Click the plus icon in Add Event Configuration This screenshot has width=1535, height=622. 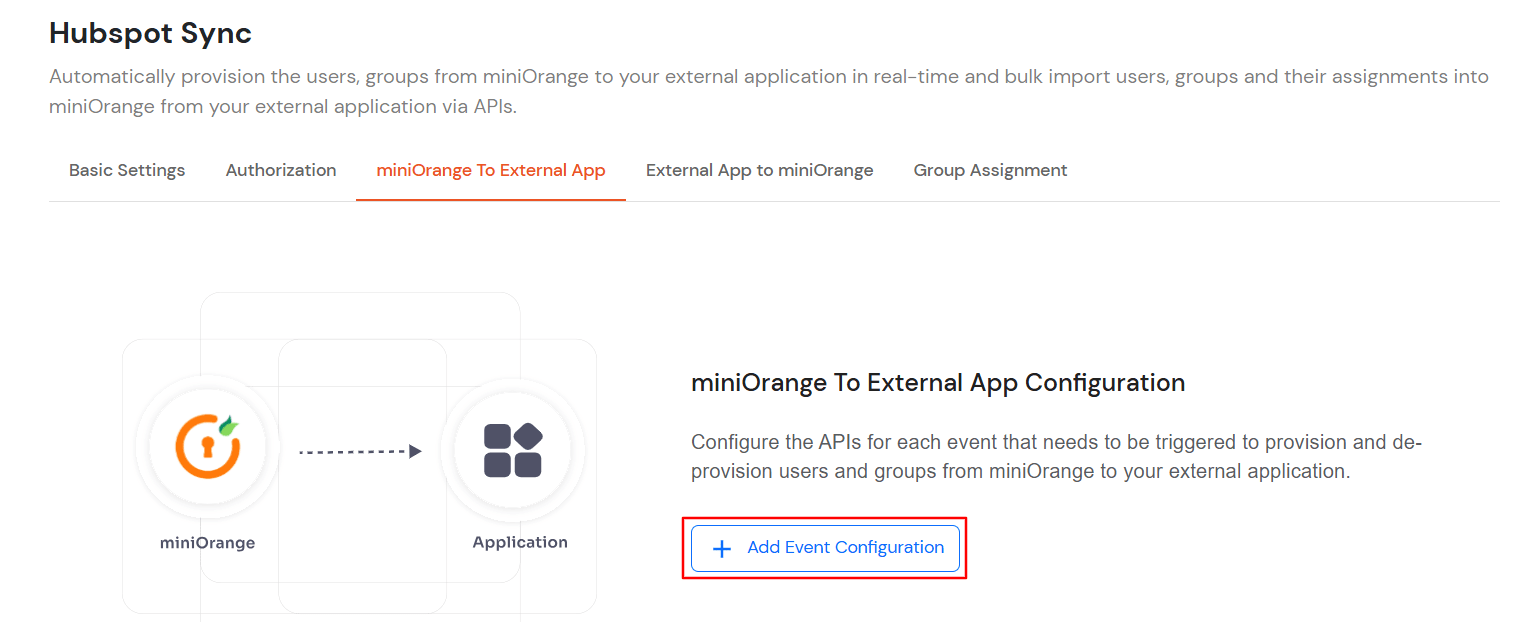point(720,547)
